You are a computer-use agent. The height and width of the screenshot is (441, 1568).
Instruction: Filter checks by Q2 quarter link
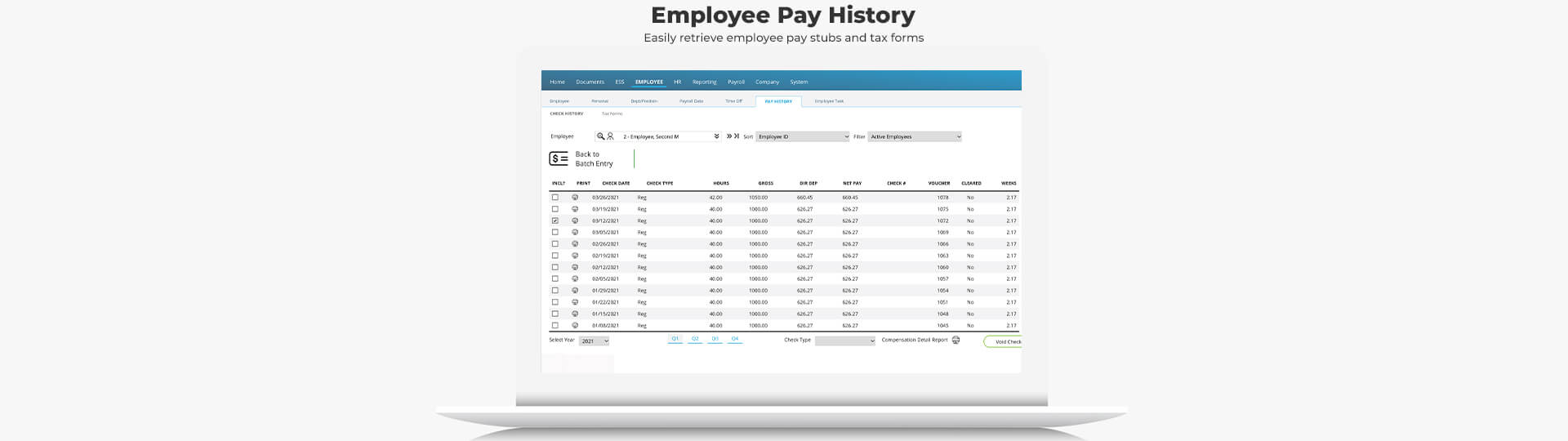pyautogui.click(x=695, y=339)
